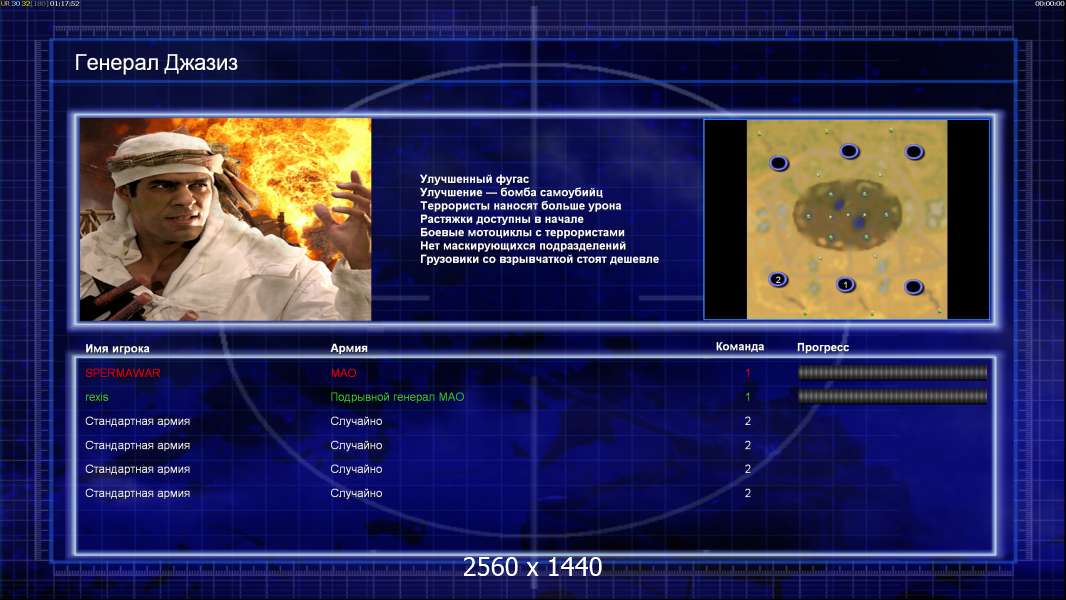Click start position marker numbered 2
1066x600 pixels.
pos(778,279)
